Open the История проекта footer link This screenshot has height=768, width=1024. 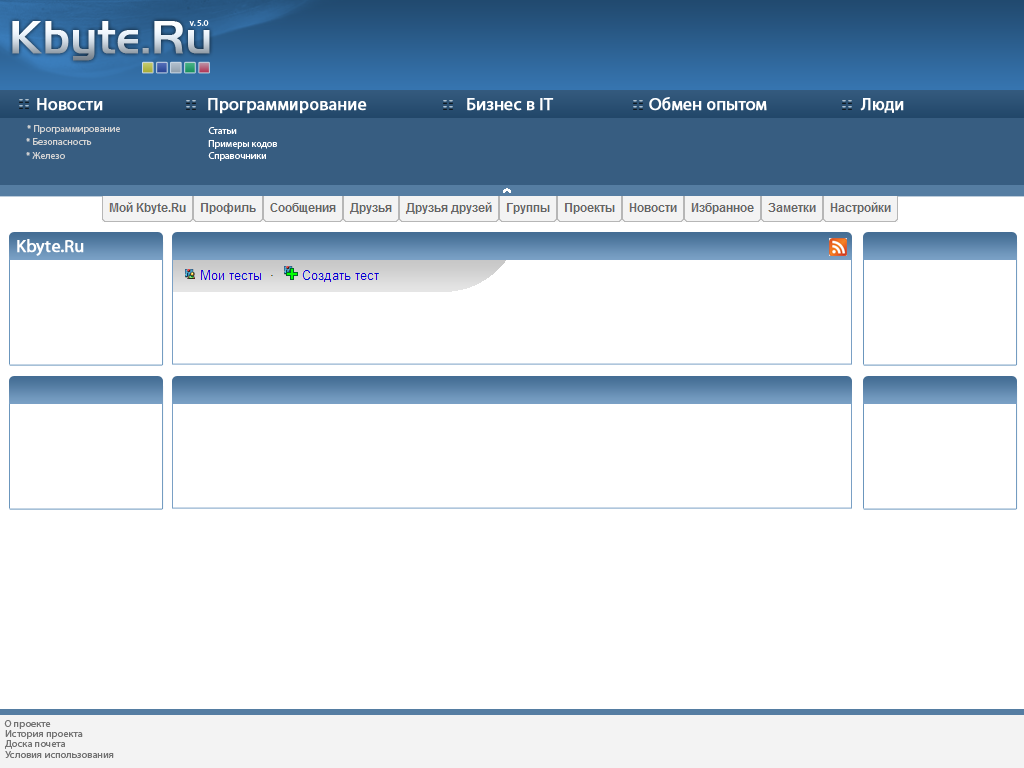click(44, 733)
